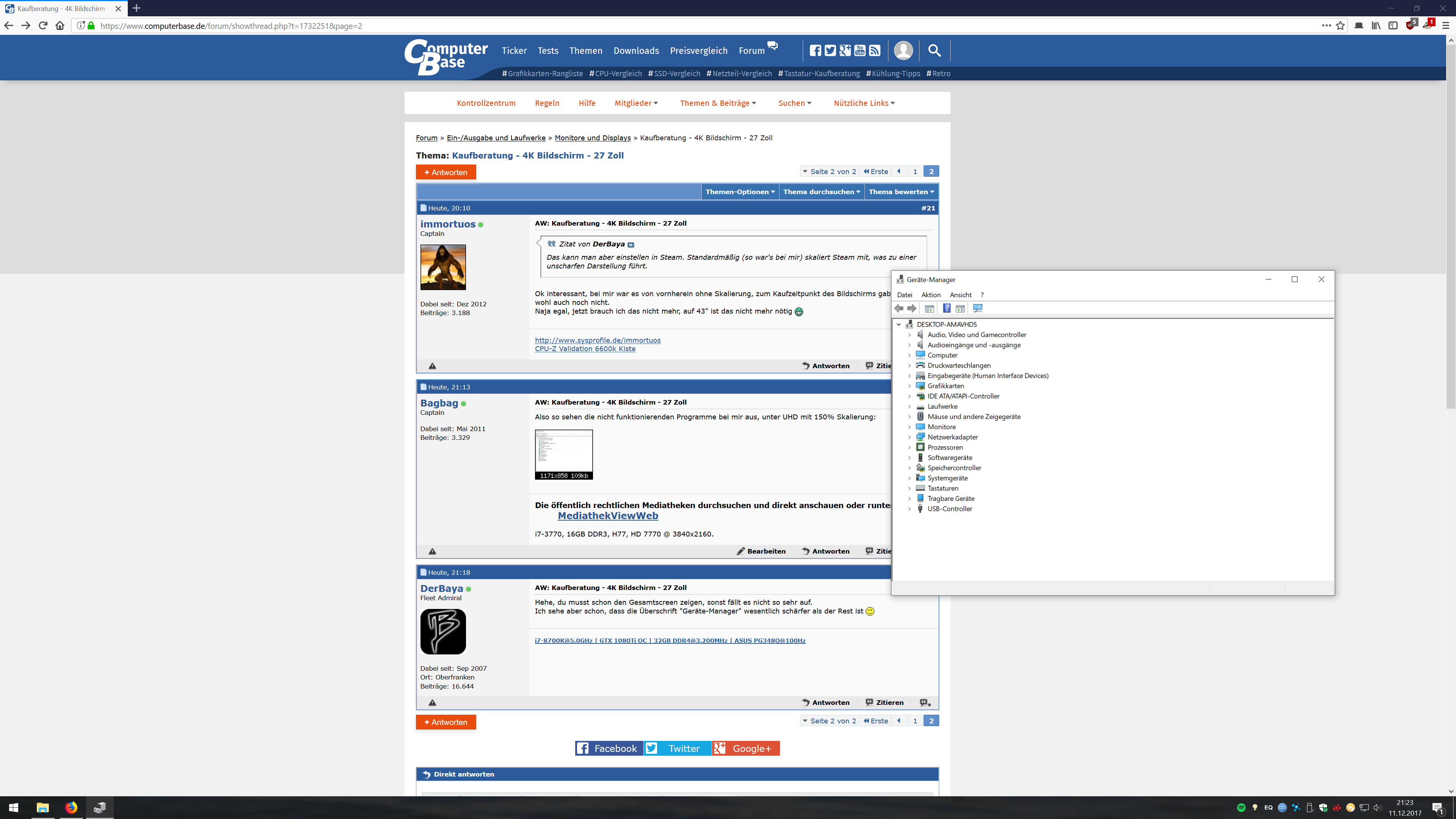Open Firefox from the Windows taskbar
Viewport: 1456px width, 819px height.
71,807
